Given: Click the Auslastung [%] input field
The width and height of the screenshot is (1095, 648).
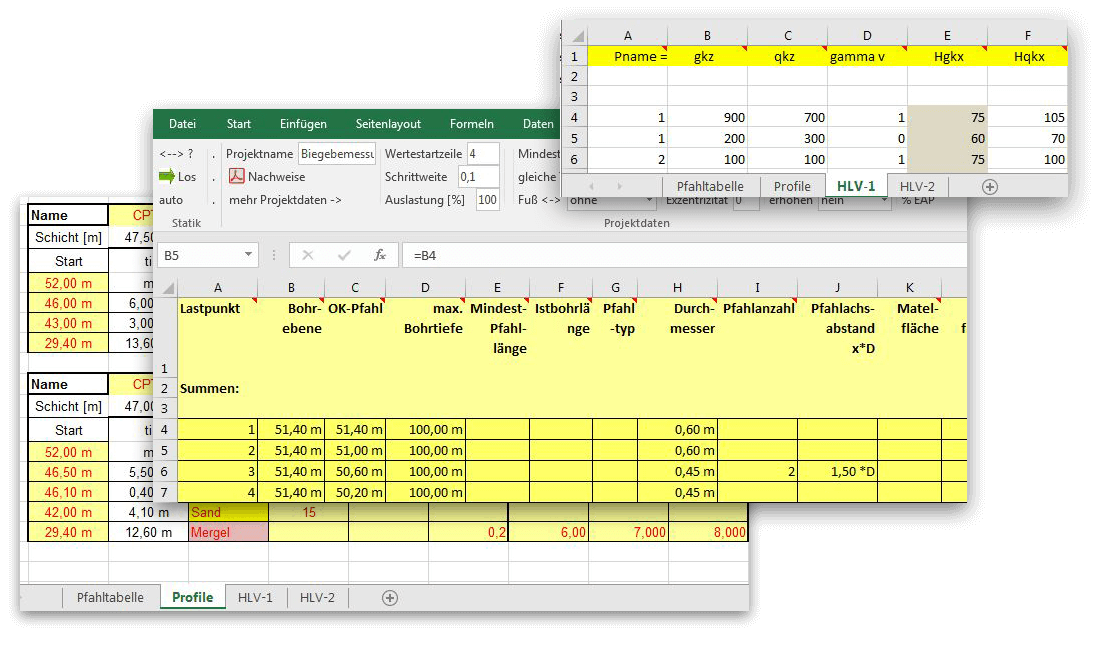Looking at the screenshot, I should point(487,200).
